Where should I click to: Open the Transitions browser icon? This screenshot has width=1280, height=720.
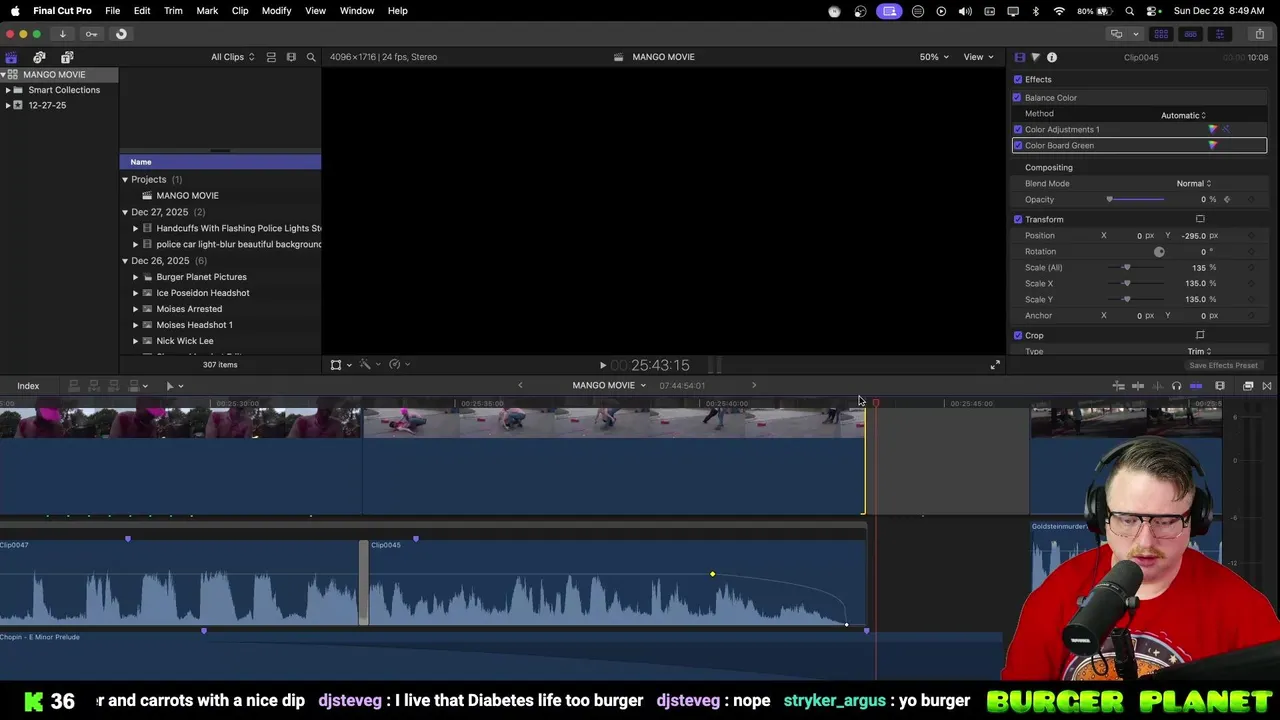pos(1267,386)
